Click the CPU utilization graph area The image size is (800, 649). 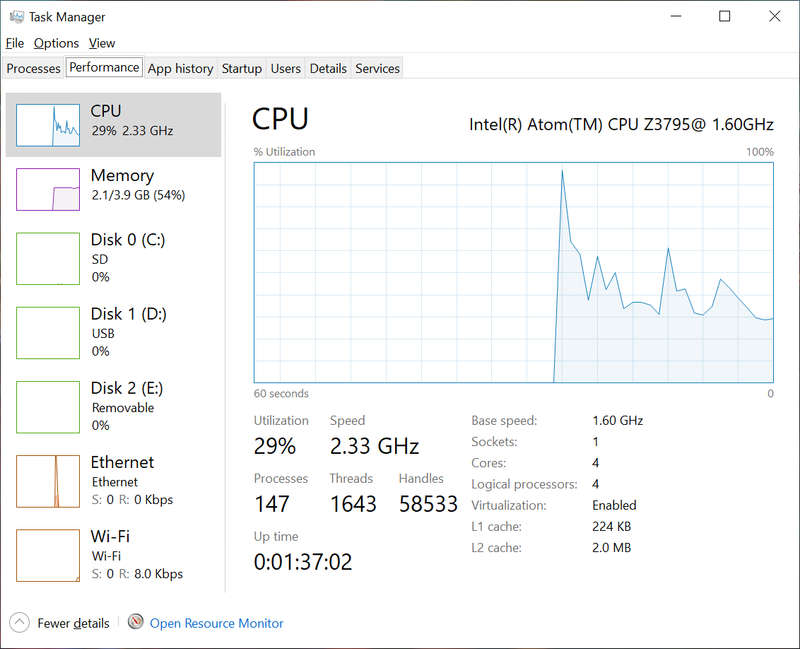pyautogui.click(x=513, y=272)
